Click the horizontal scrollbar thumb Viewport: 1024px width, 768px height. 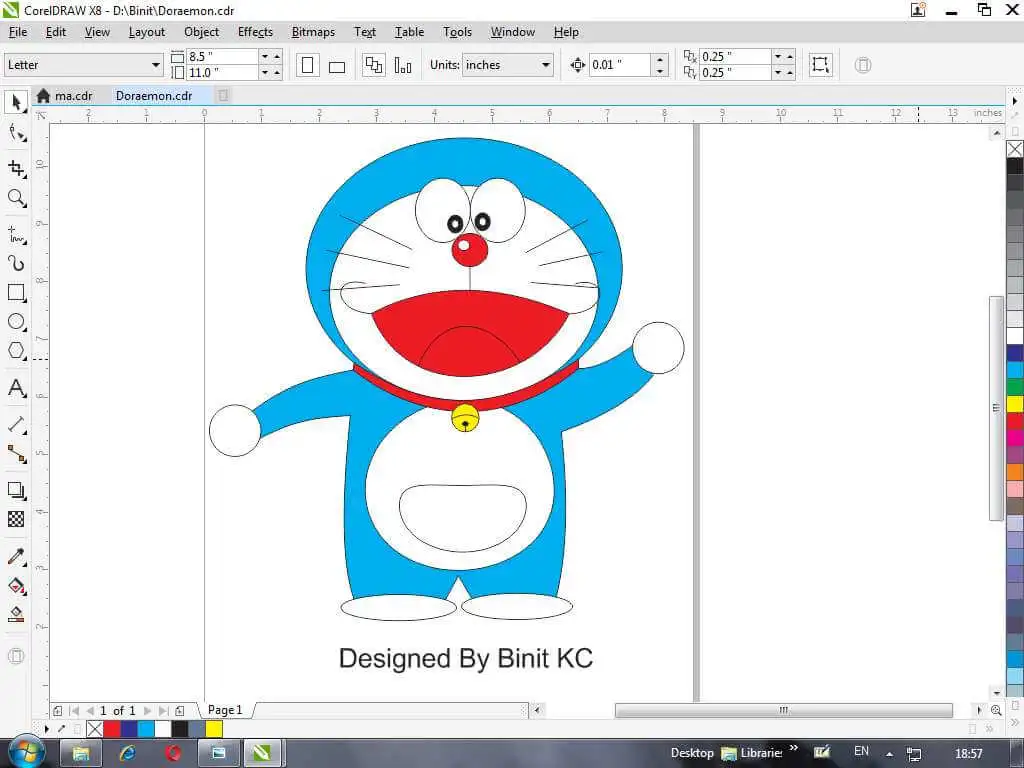(783, 710)
